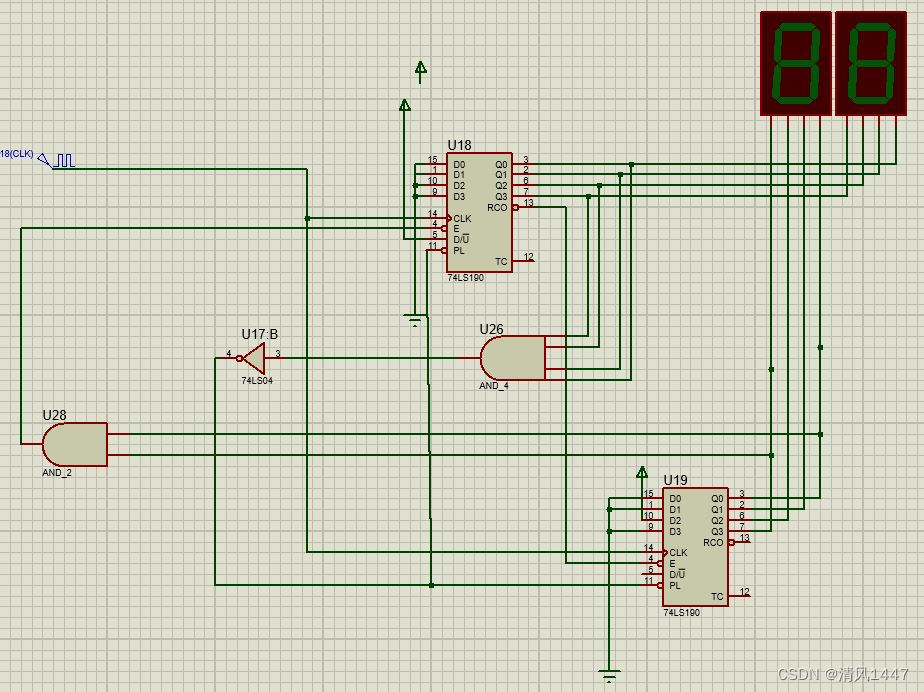The image size is (924, 692).
Task: Click the TC pin label on U19
Action: (x=717, y=597)
